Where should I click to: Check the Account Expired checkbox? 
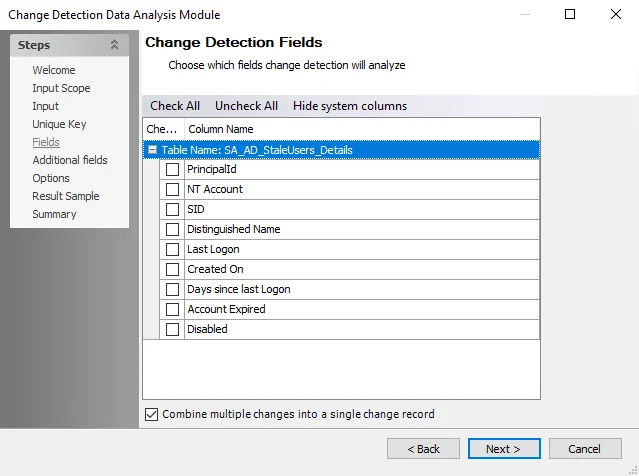click(172, 309)
